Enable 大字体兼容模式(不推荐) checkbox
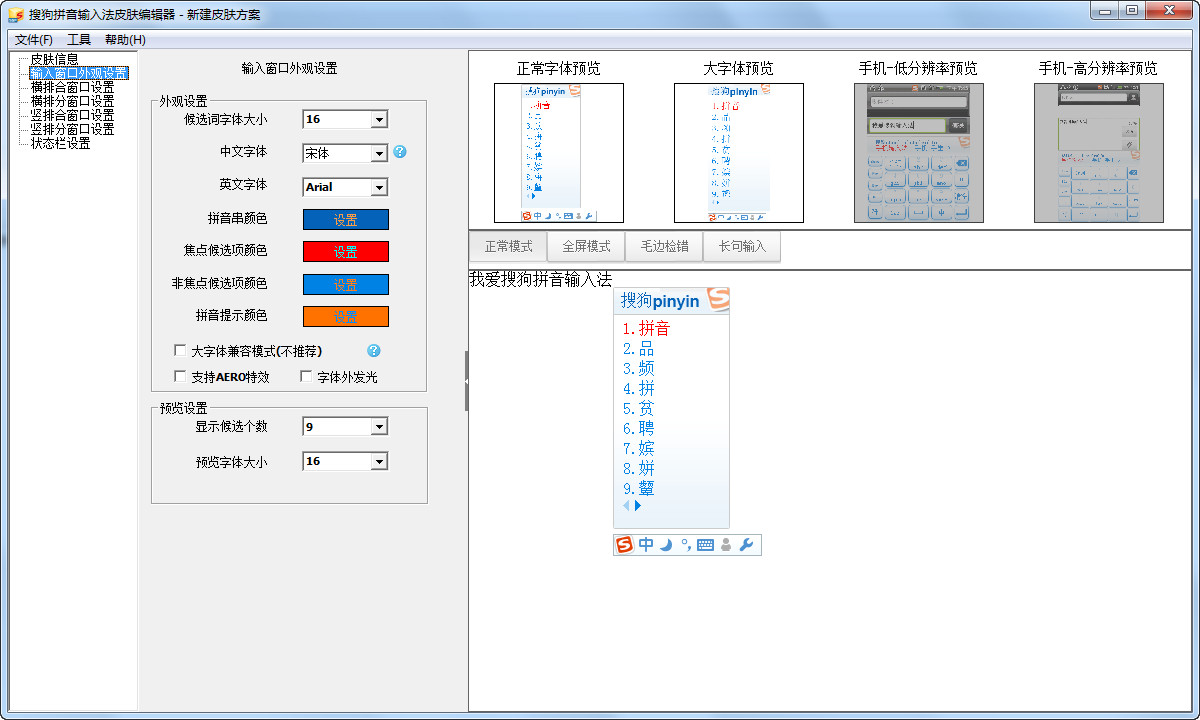1200x720 pixels. click(180, 351)
